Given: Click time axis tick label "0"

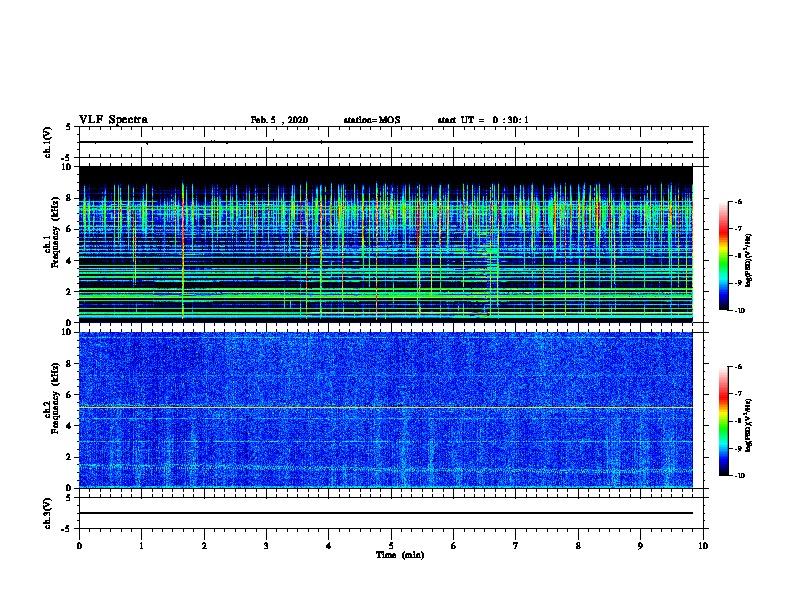Looking at the screenshot, I should click(x=79, y=546).
